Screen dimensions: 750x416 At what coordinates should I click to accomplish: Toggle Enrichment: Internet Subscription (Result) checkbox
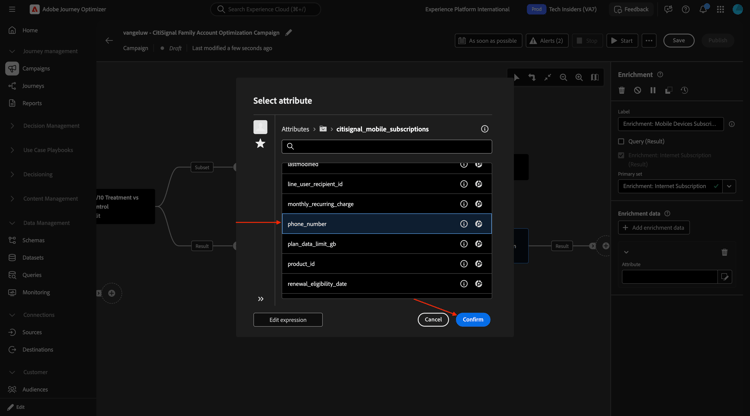click(621, 155)
